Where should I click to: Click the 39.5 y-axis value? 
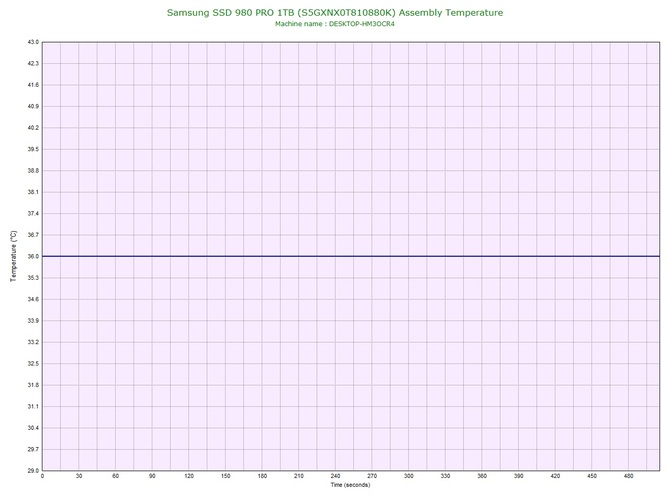pyautogui.click(x=33, y=150)
